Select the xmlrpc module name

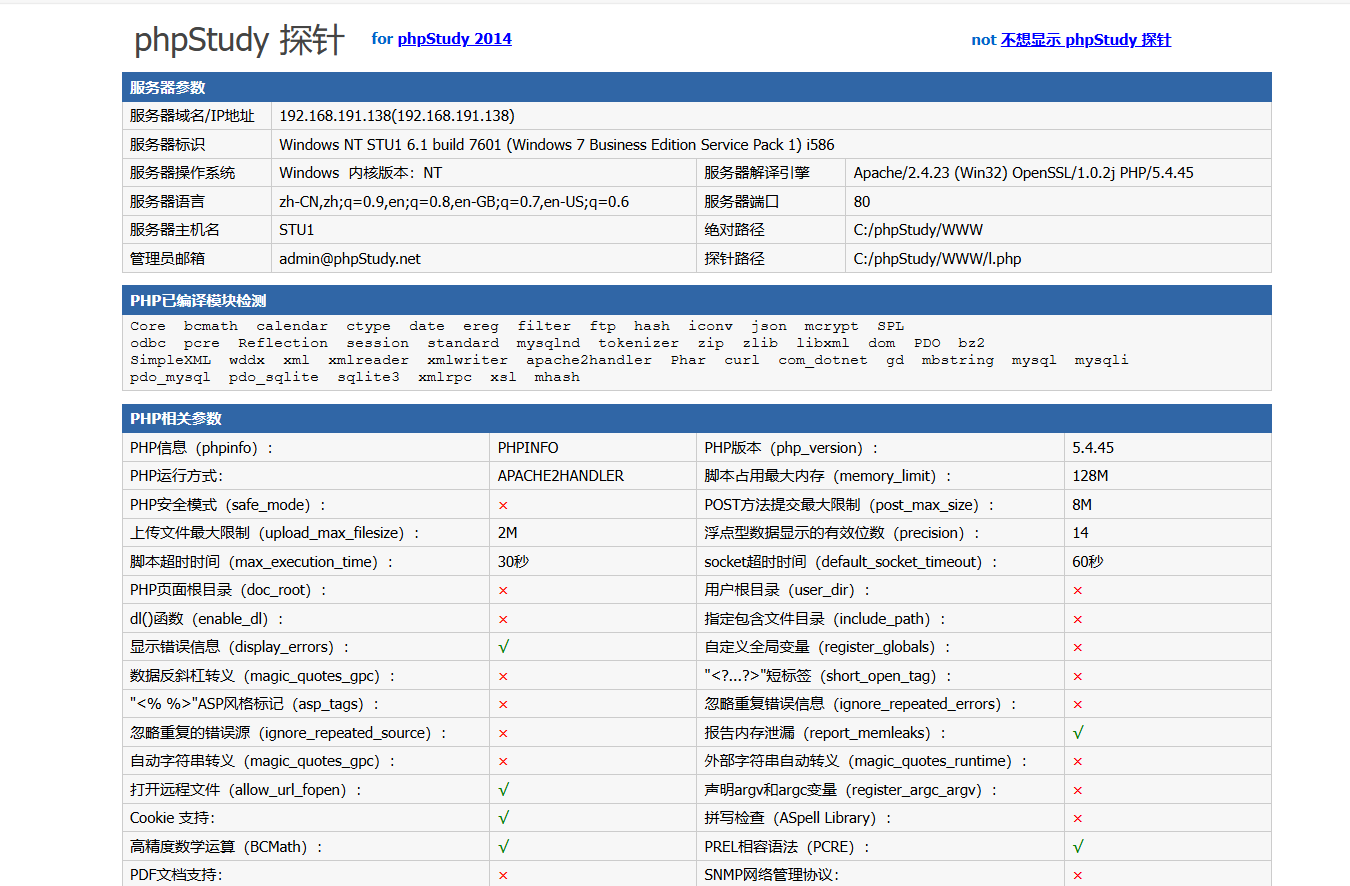click(445, 377)
